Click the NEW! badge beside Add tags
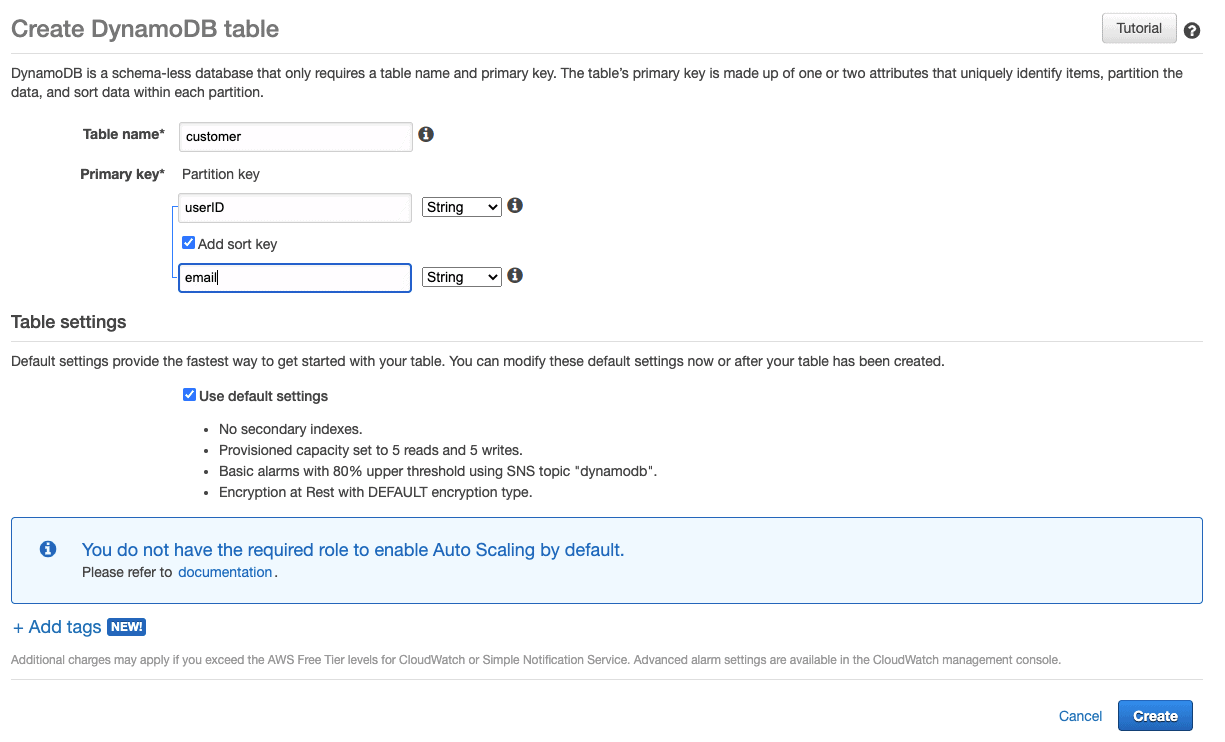Viewport: 1225px width, 742px height. coord(126,627)
